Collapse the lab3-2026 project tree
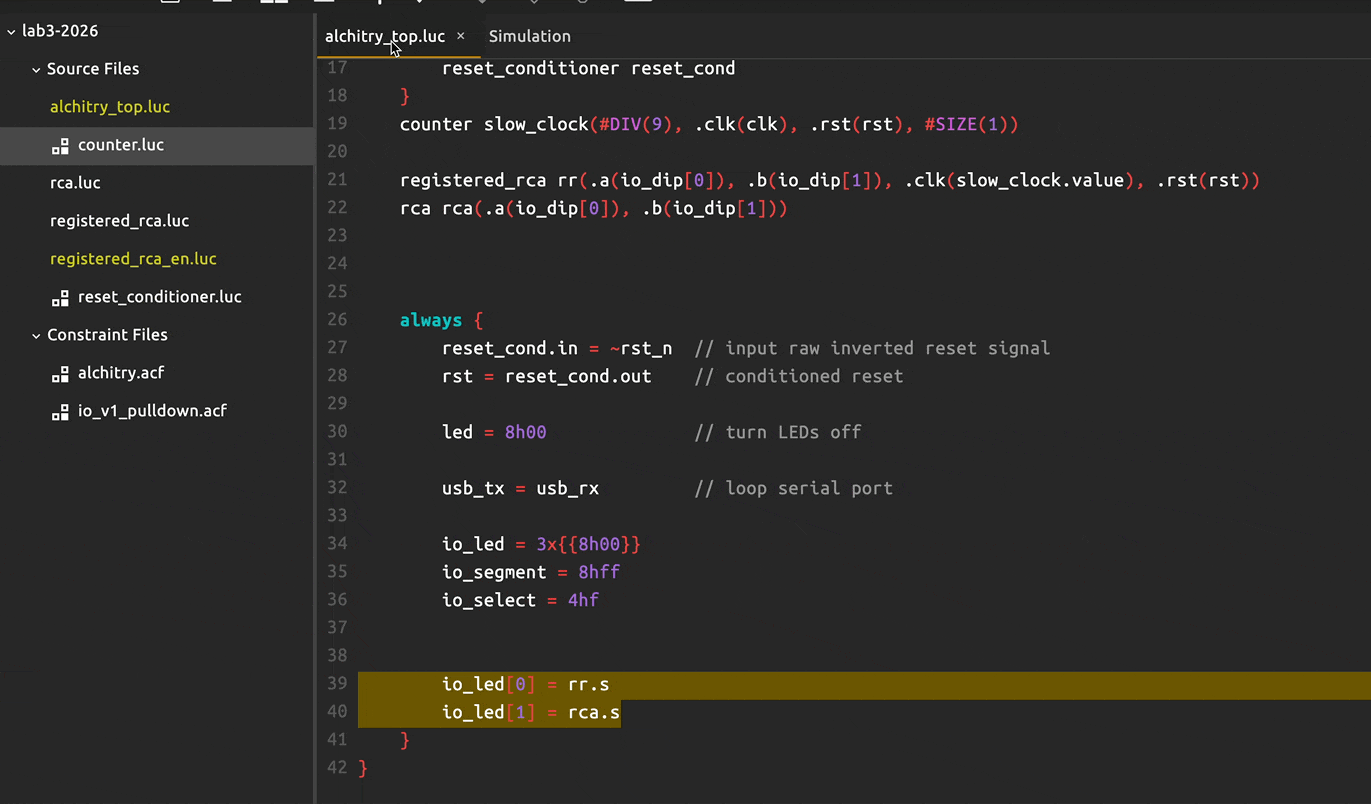Screen dimensions: 1371x804 coord(11,31)
